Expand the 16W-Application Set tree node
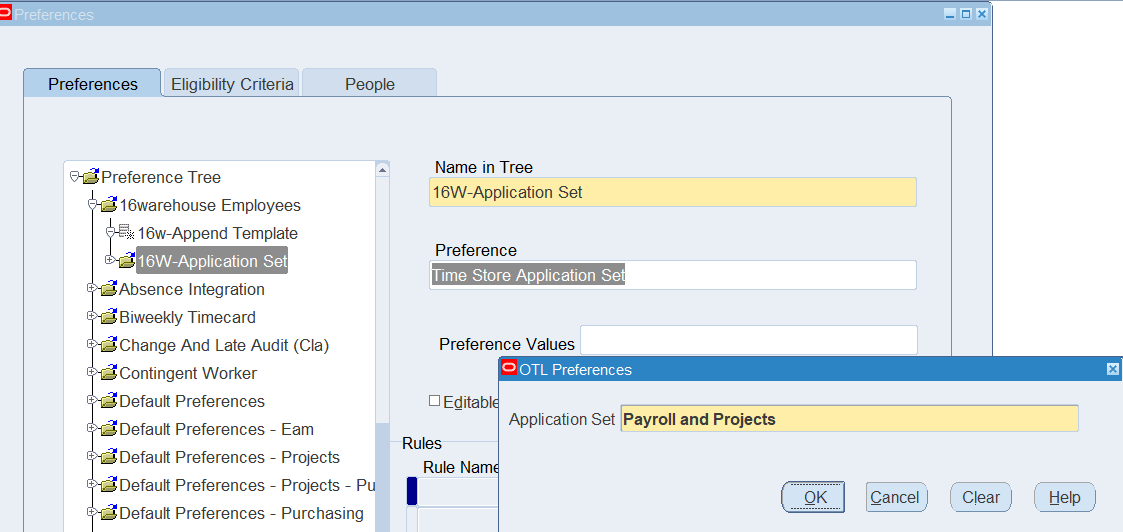 point(110,261)
